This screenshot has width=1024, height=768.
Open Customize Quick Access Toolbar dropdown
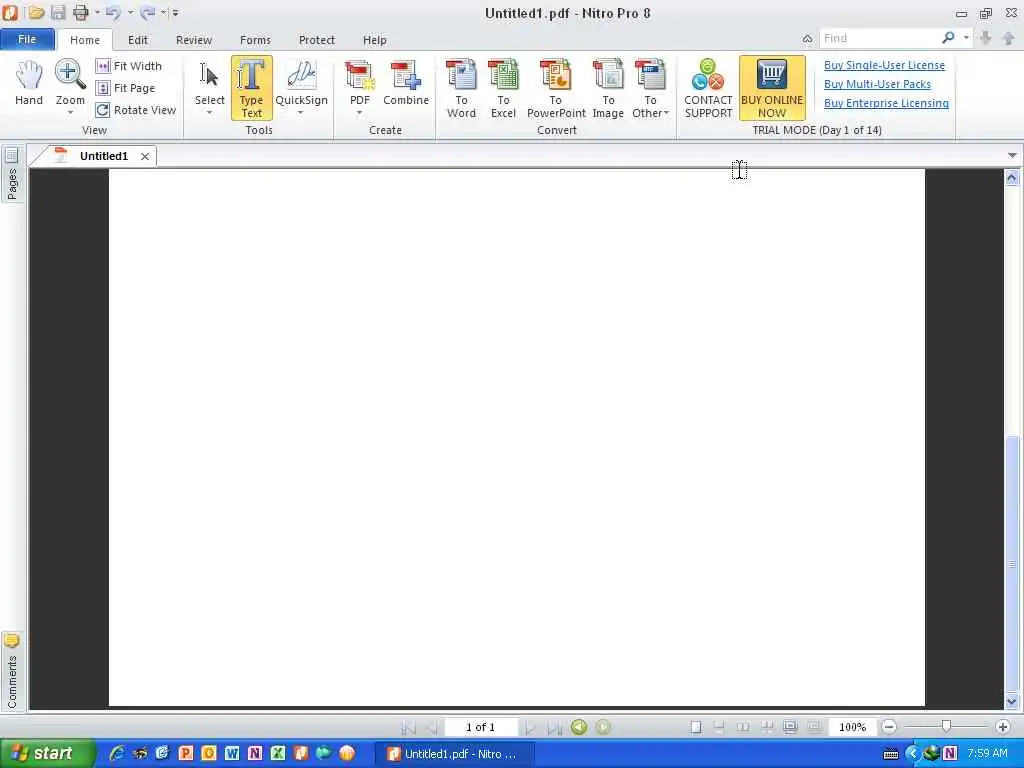click(x=175, y=12)
